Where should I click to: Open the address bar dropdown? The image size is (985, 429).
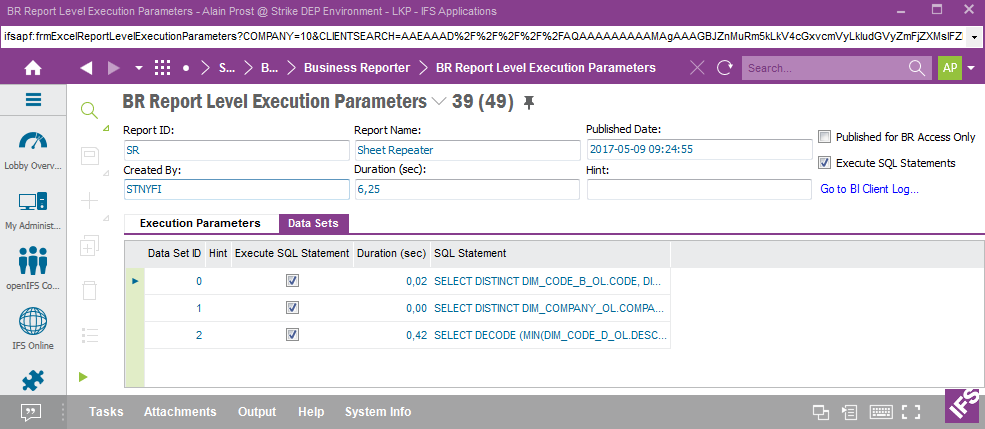(x=974, y=36)
